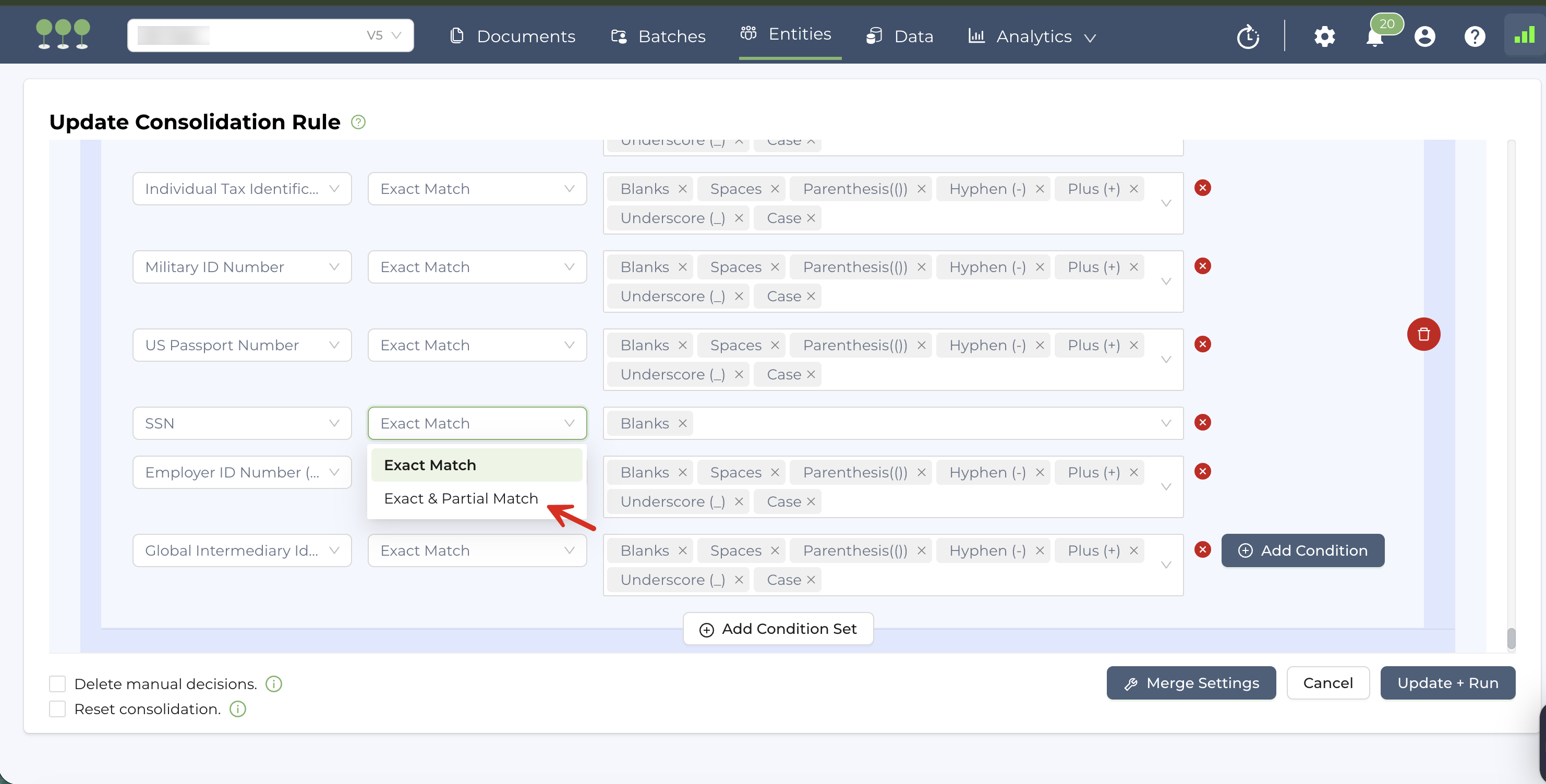
Task: Go to the Batches tab
Action: pyautogui.click(x=658, y=36)
